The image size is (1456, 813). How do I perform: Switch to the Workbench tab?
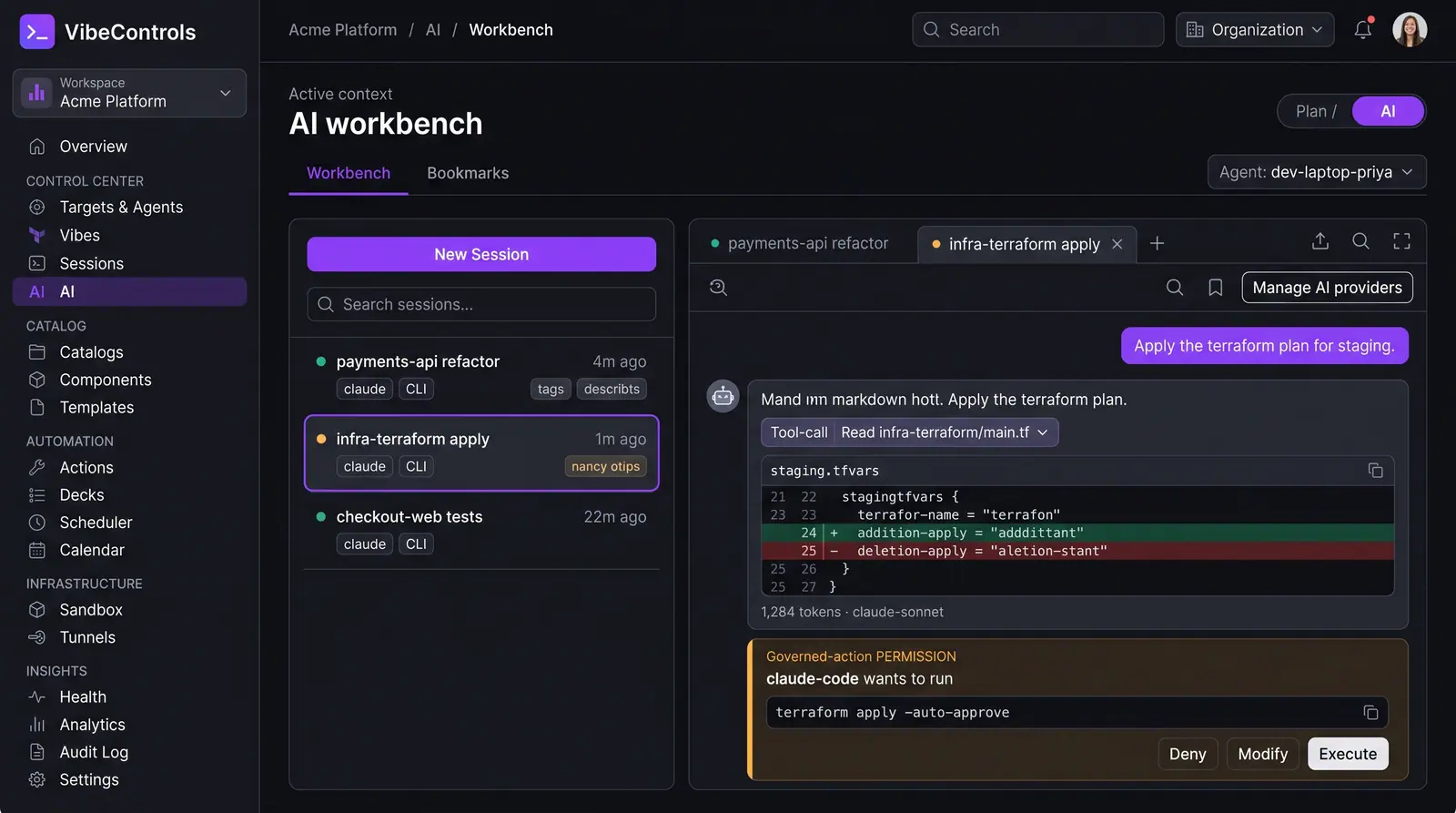(349, 173)
